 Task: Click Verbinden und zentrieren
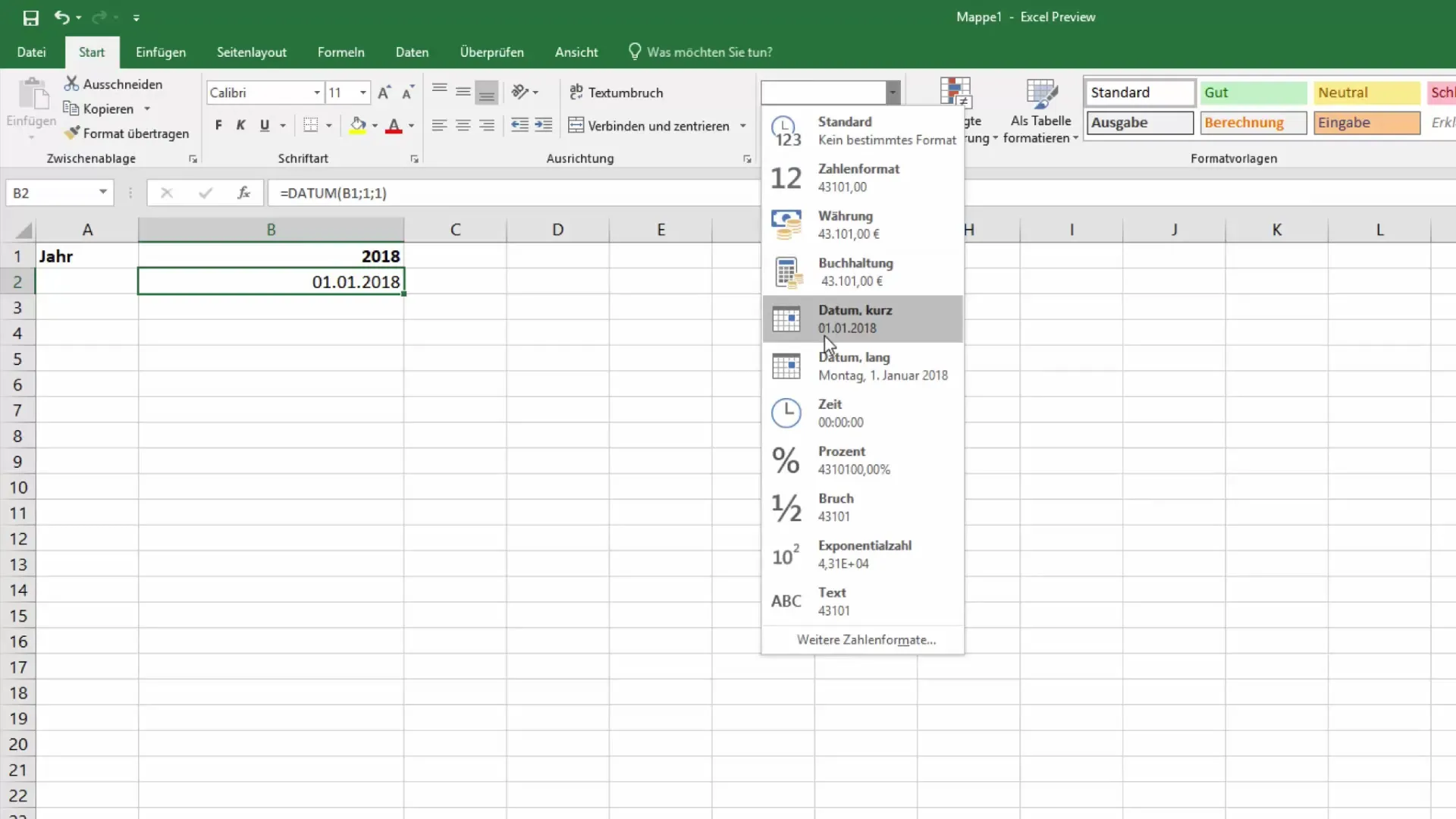pyautogui.click(x=649, y=126)
